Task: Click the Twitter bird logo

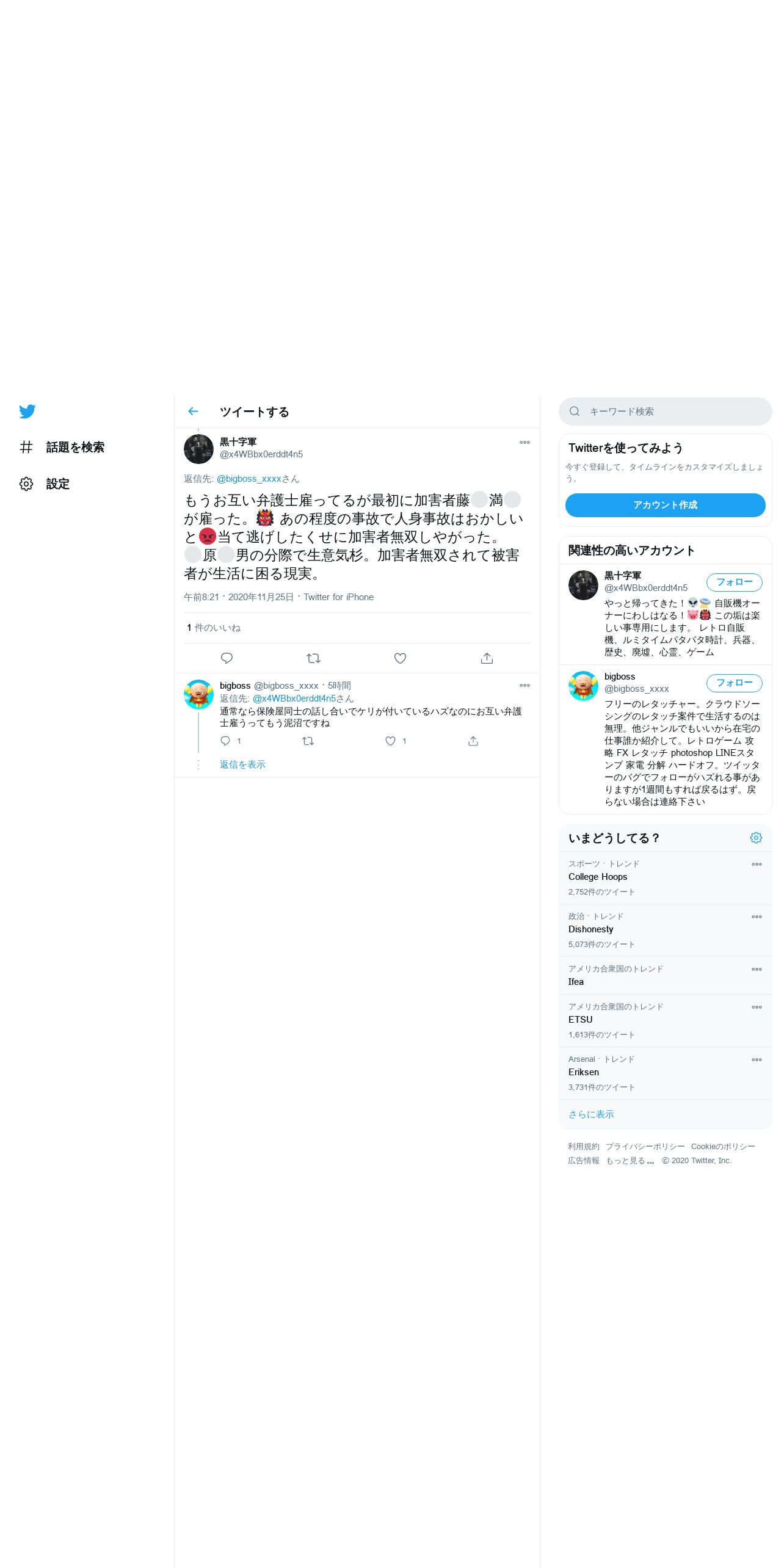Action: pos(27,412)
